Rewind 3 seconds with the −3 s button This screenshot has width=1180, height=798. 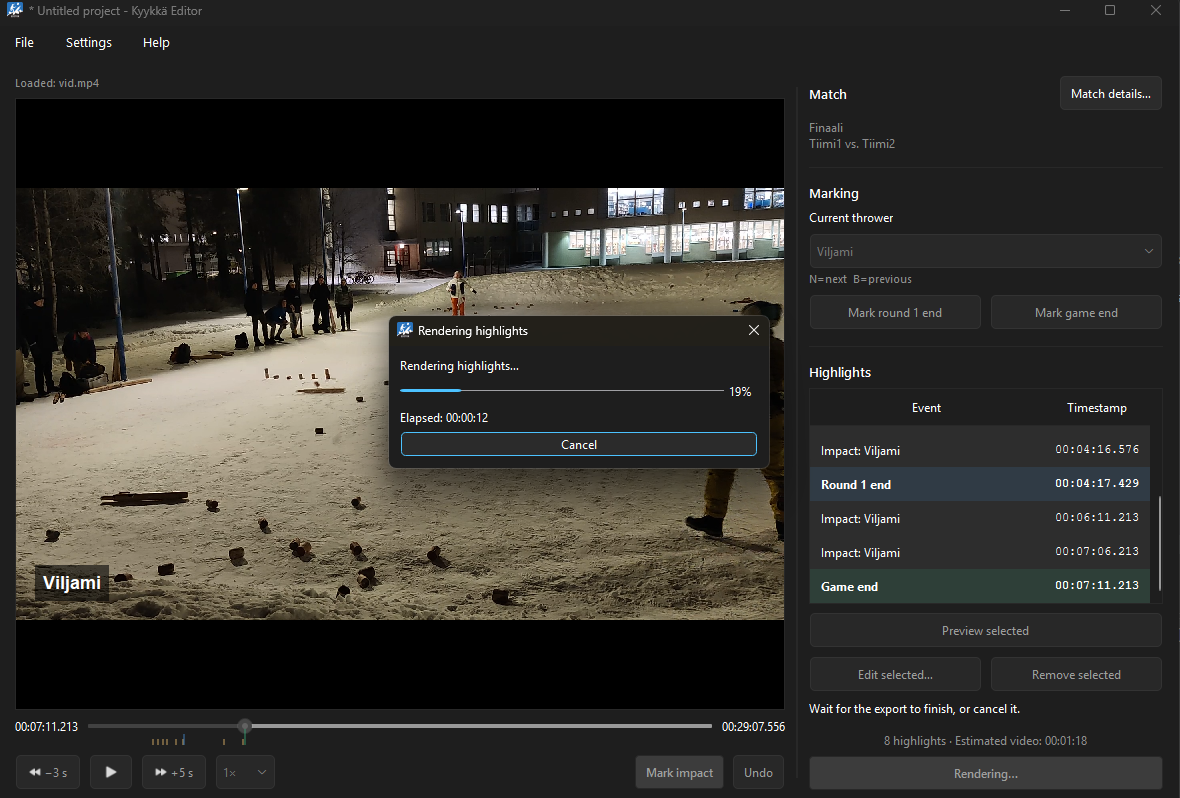pos(48,772)
